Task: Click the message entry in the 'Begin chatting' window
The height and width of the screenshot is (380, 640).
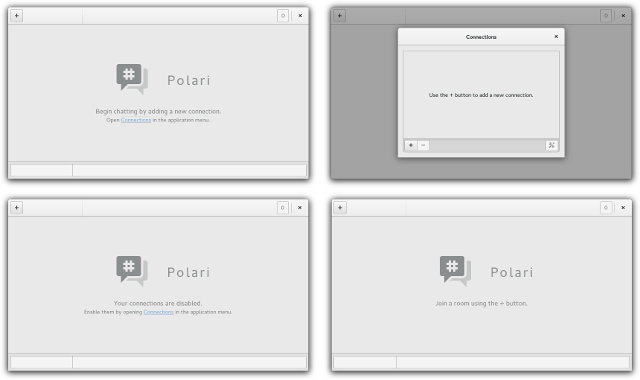Action: point(189,170)
